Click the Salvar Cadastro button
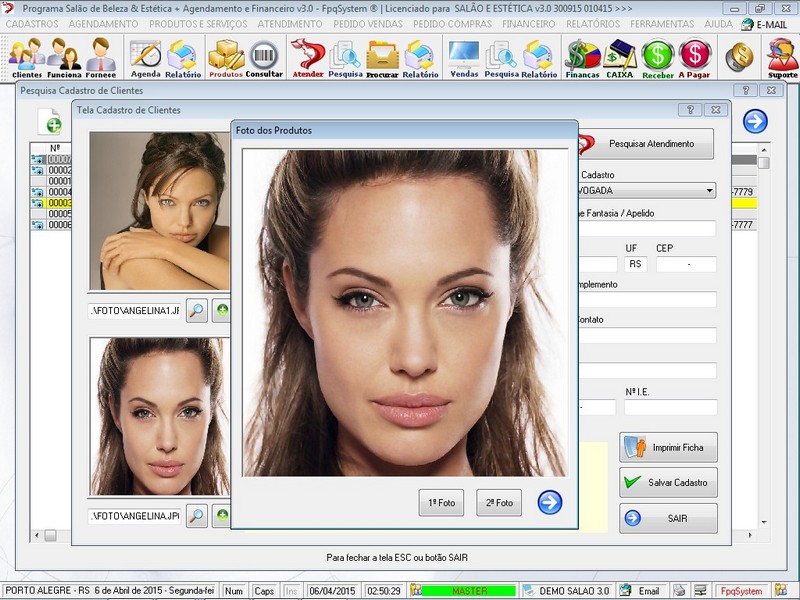 [668, 483]
